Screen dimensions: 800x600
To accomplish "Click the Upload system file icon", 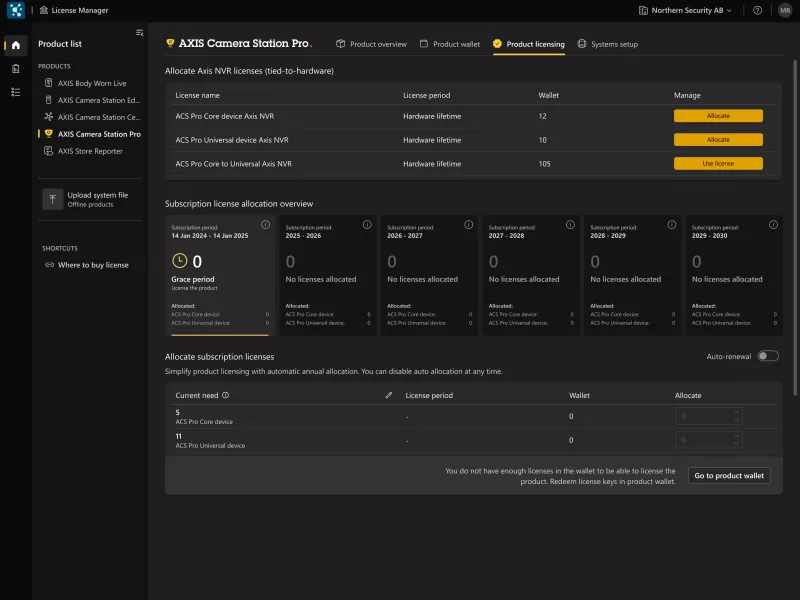I will 52,199.
